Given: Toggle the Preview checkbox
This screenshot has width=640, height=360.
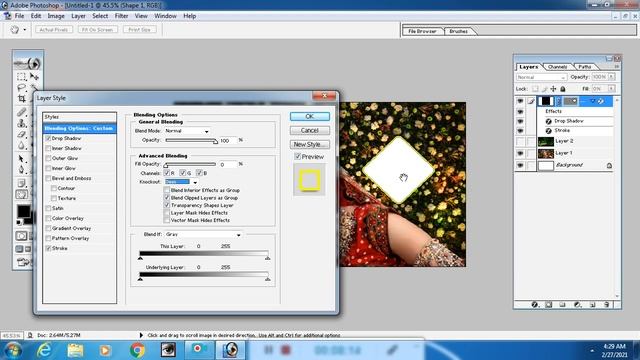Looking at the screenshot, I should click(298, 156).
